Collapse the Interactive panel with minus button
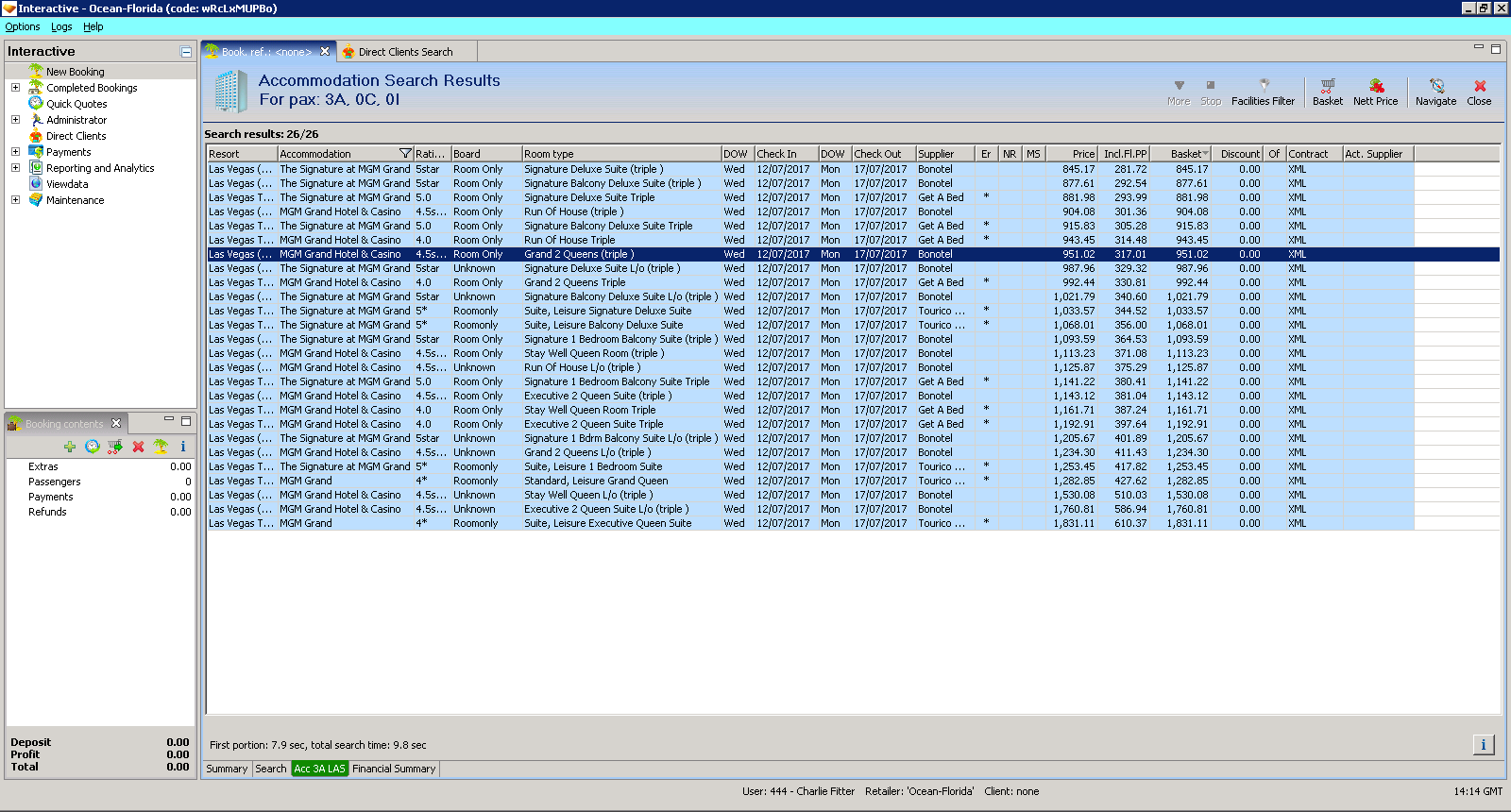Viewport: 1511px width, 812px height. click(x=186, y=52)
